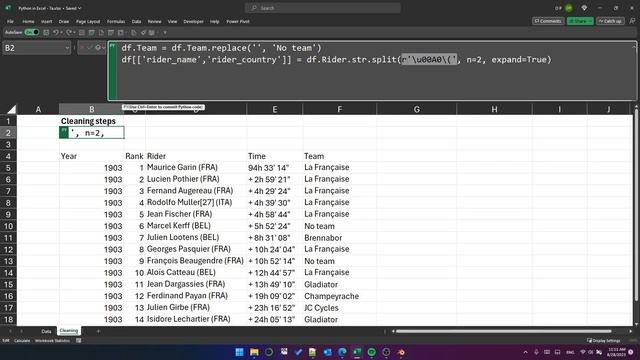Click the '+ 5h 52' 24"' time cell
This screenshot has width=640, height=360.
pos(275,226)
